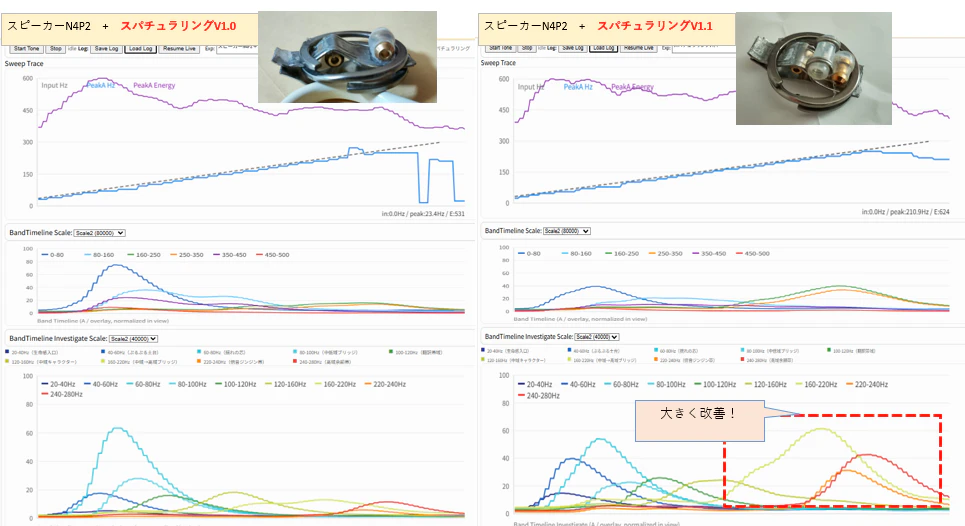Toggle the Input Hz series in V1.0 Sweep Trace
The width and height of the screenshot is (965, 526).
54,86
